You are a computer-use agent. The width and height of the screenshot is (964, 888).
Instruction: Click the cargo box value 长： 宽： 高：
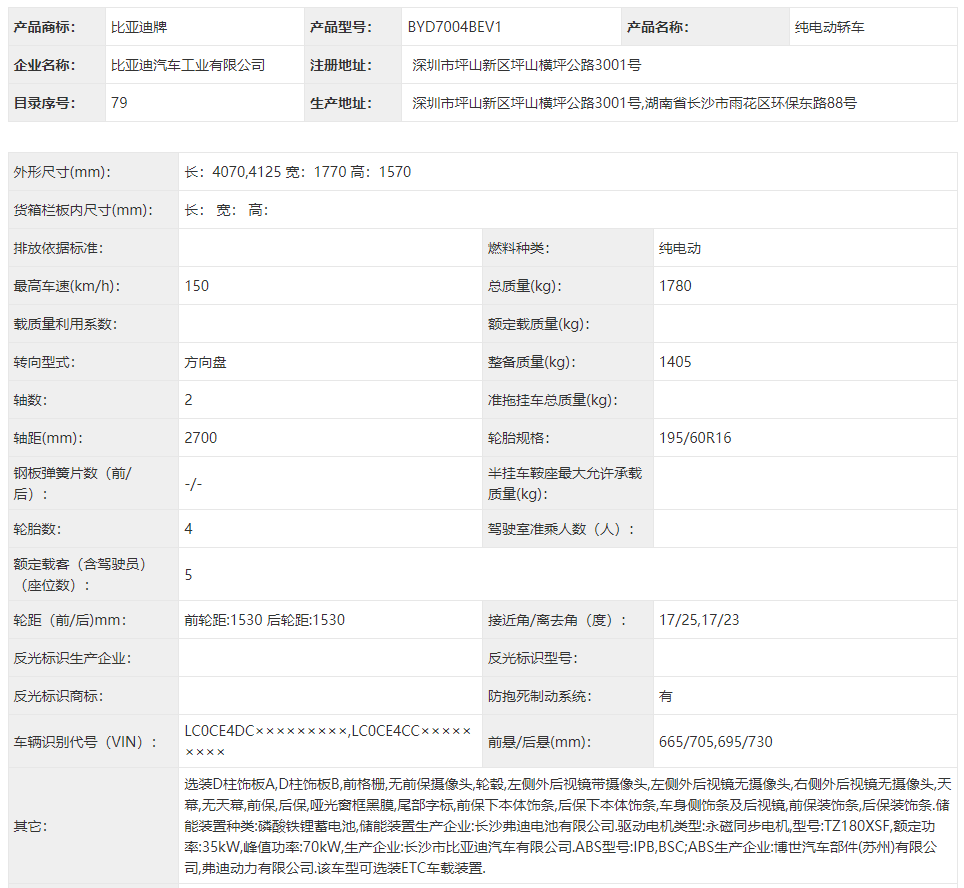click(x=226, y=210)
